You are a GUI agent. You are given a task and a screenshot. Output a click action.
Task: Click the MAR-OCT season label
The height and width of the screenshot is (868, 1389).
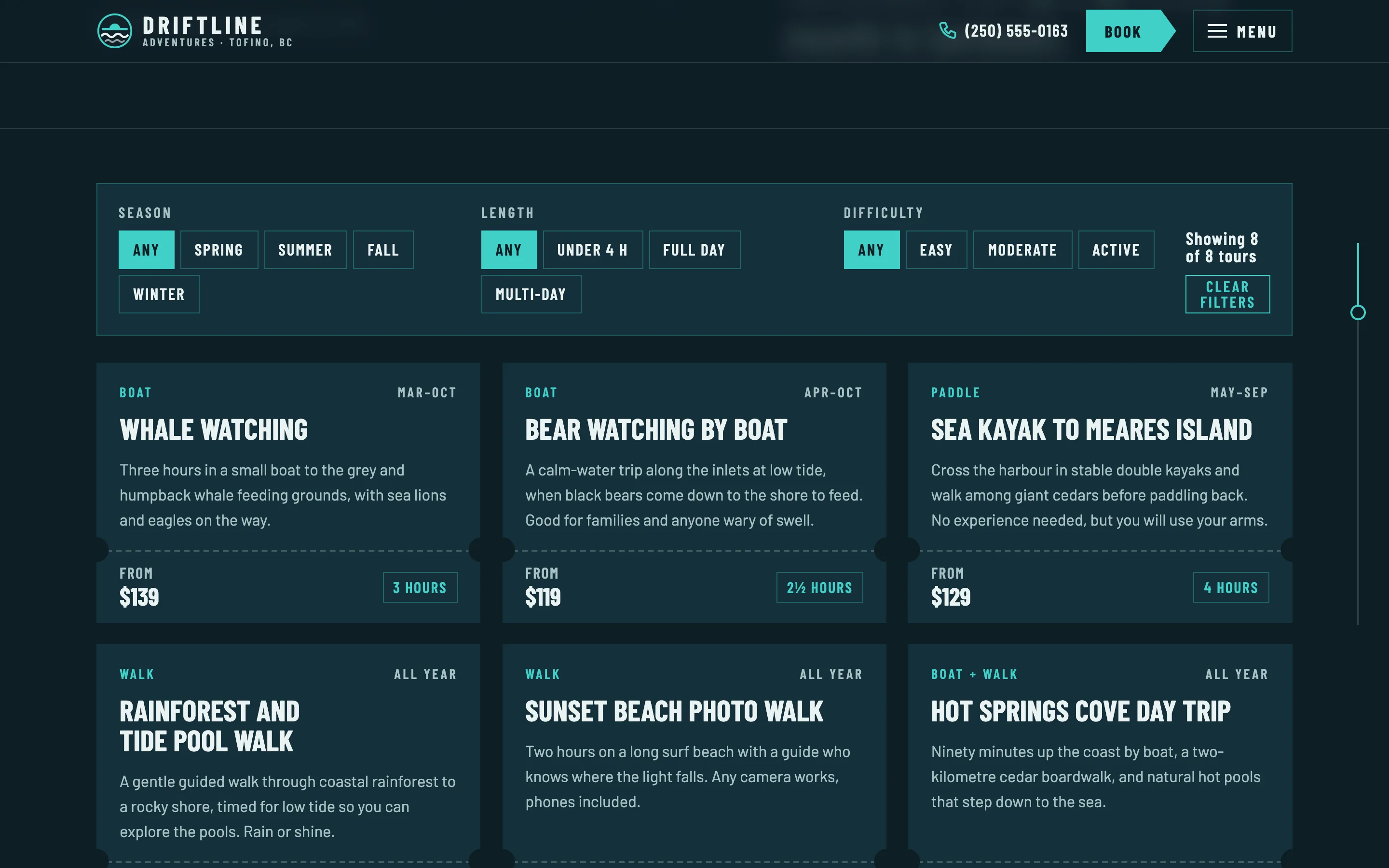pyautogui.click(x=427, y=393)
